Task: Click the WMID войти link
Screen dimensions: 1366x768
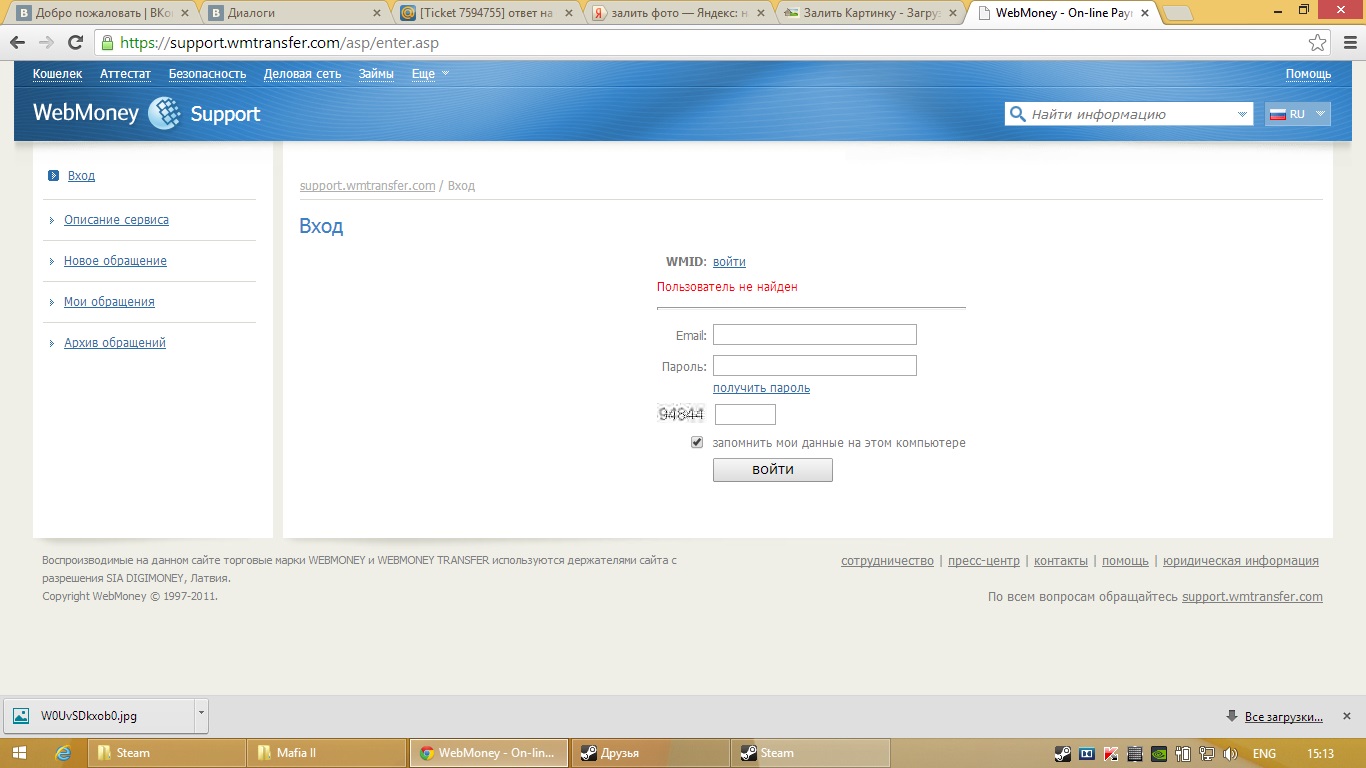Action: click(729, 262)
